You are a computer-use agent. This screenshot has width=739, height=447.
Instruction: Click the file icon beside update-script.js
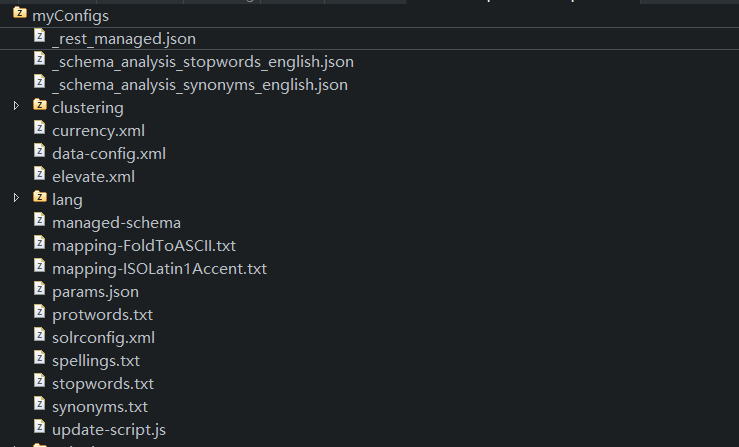[40, 427]
